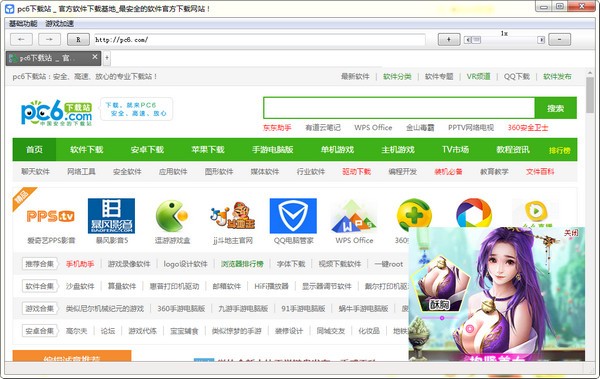This screenshot has height=379, width=600.
Task: Click 装机必备 category link
Action: tap(448, 172)
